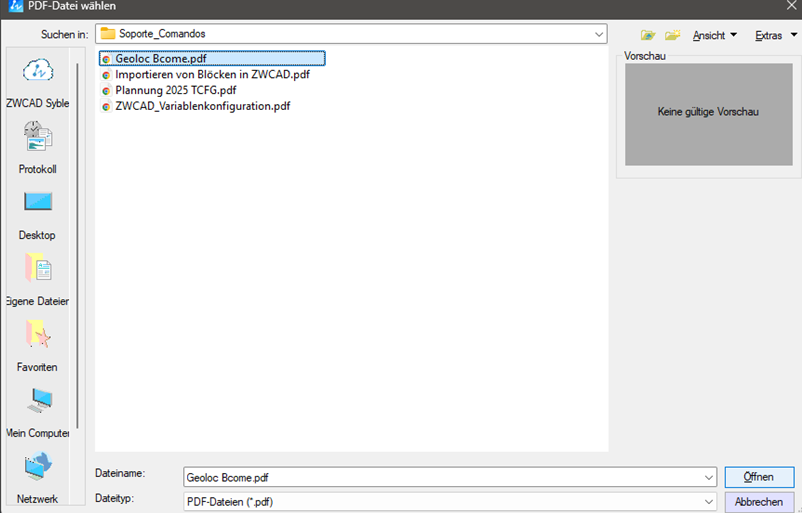
Task: Open the Dateityp dropdown
Action: [709, 501]
